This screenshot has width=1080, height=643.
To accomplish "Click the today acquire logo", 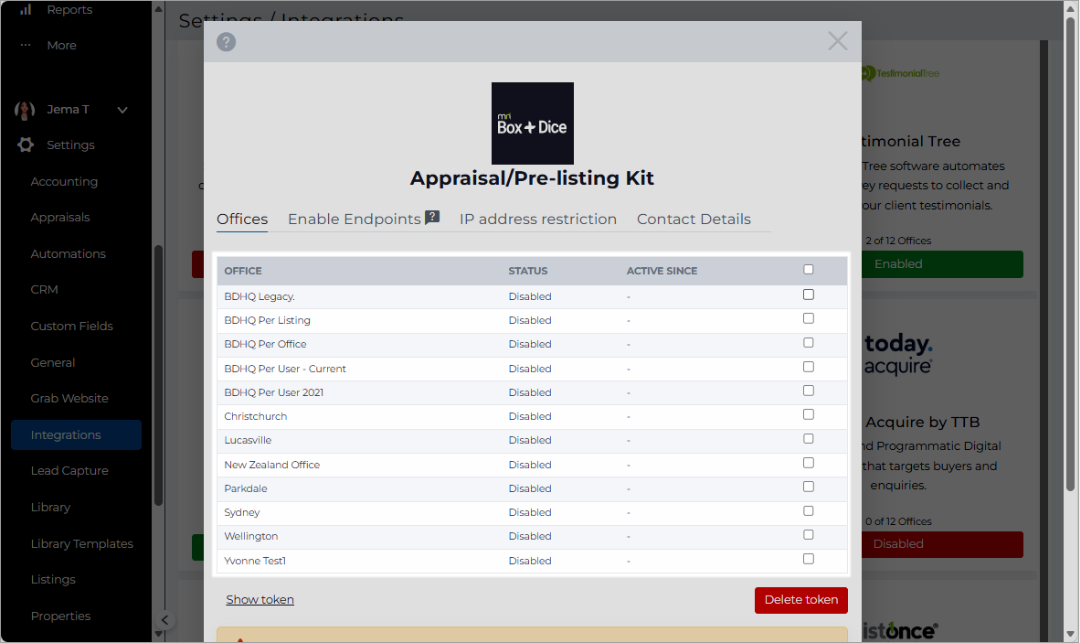I will pos(898,355).
